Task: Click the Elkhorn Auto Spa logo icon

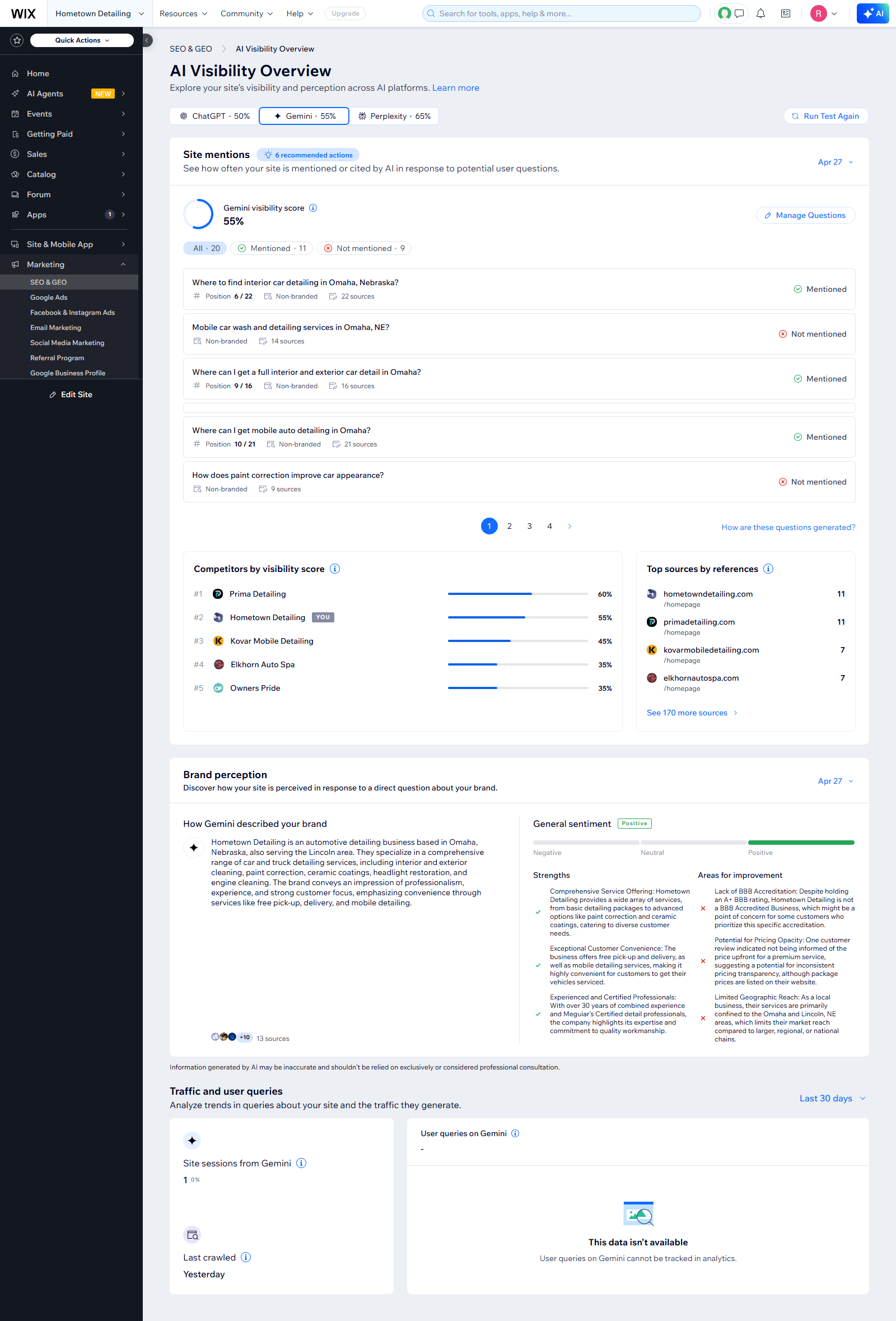Action: pyautogui.click(x=219, y=664)
